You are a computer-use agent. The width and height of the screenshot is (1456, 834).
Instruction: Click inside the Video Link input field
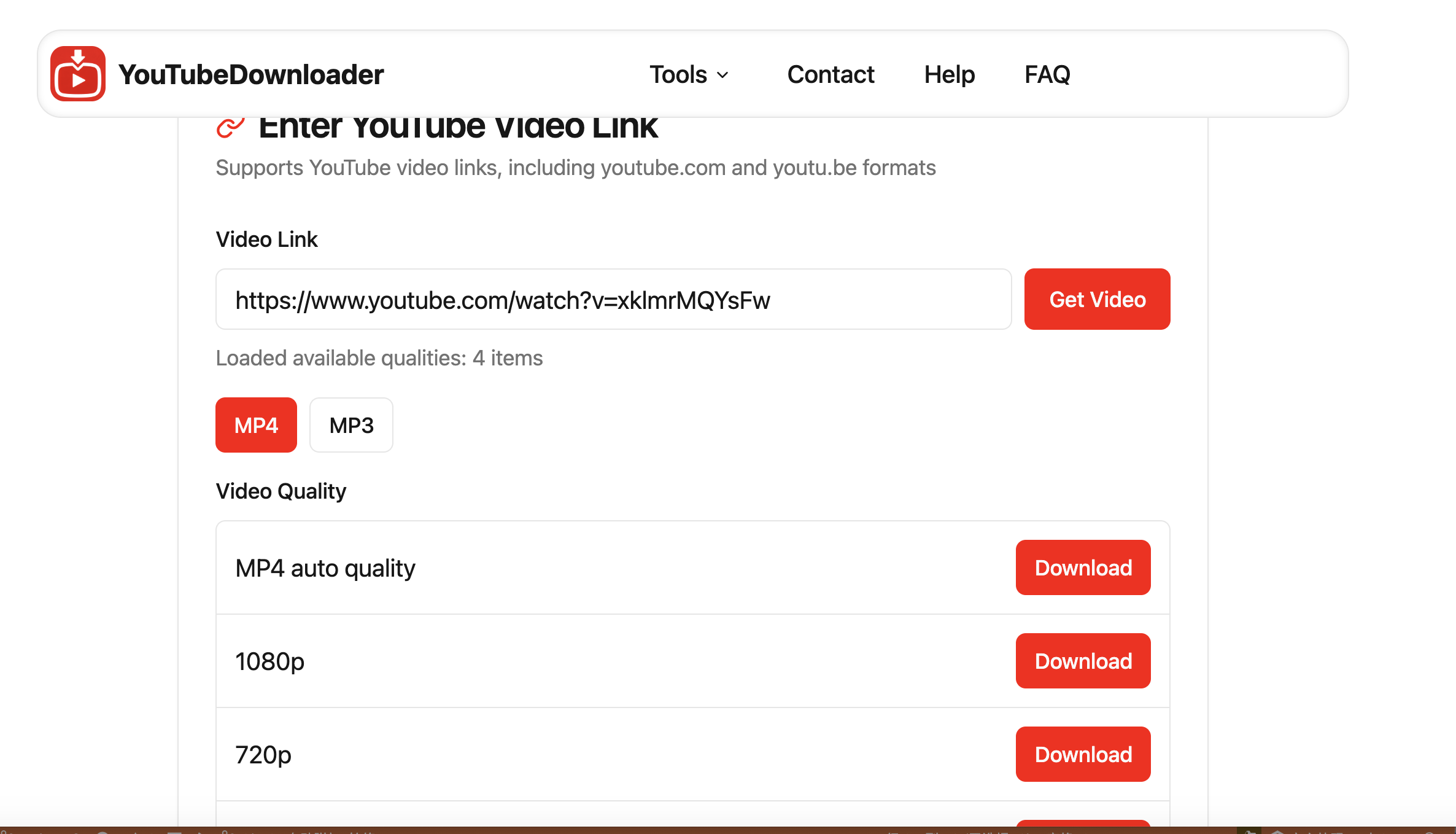point(613,299)
